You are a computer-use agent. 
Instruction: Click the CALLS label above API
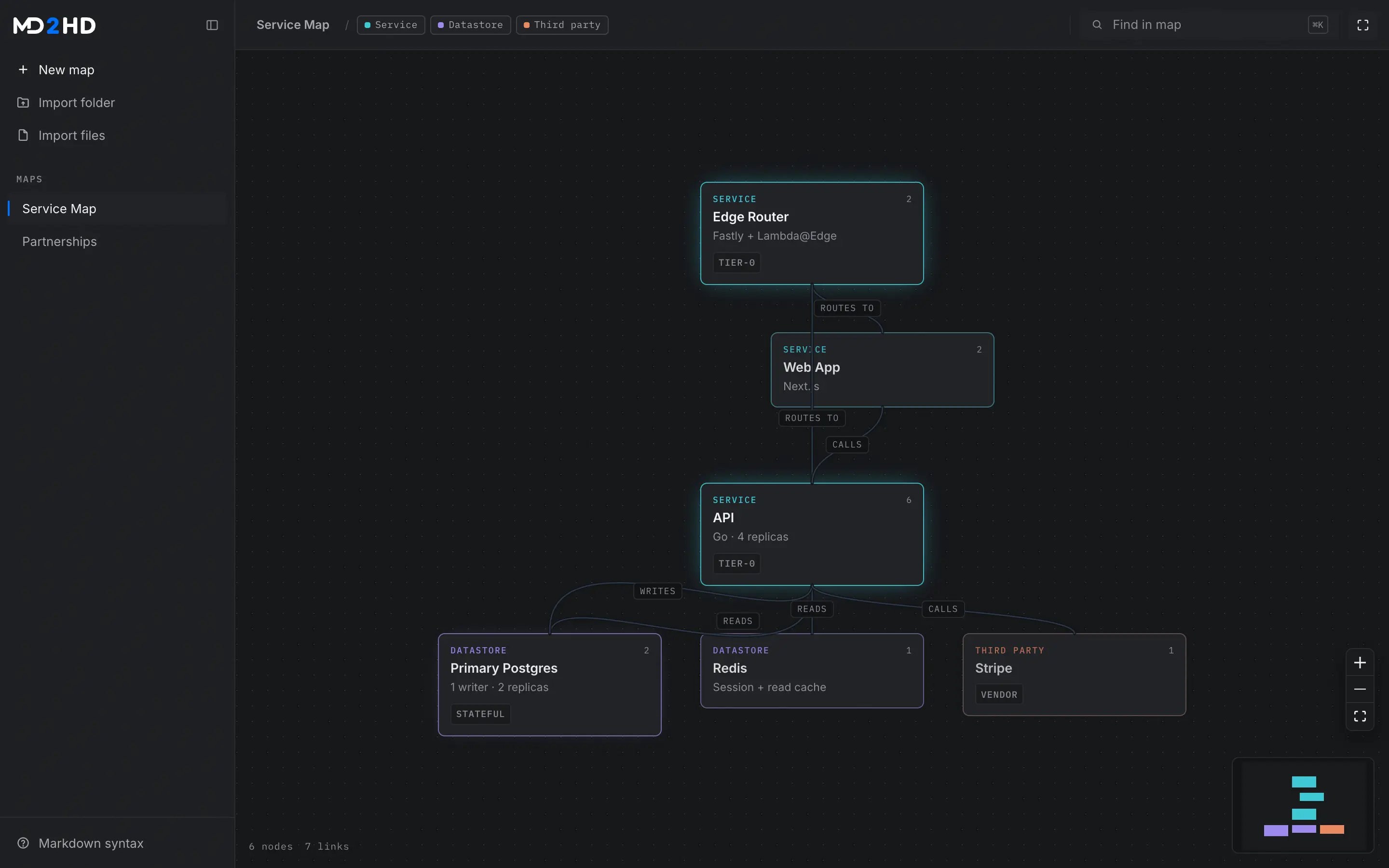pos(846,444)
